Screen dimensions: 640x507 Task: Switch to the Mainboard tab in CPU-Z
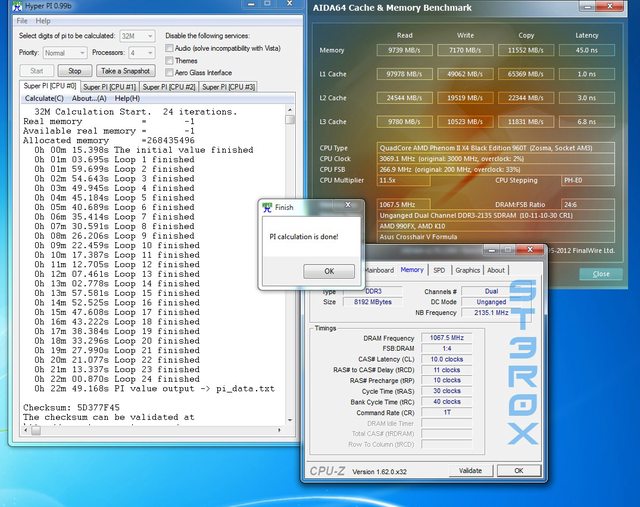(x=380, y=270)
